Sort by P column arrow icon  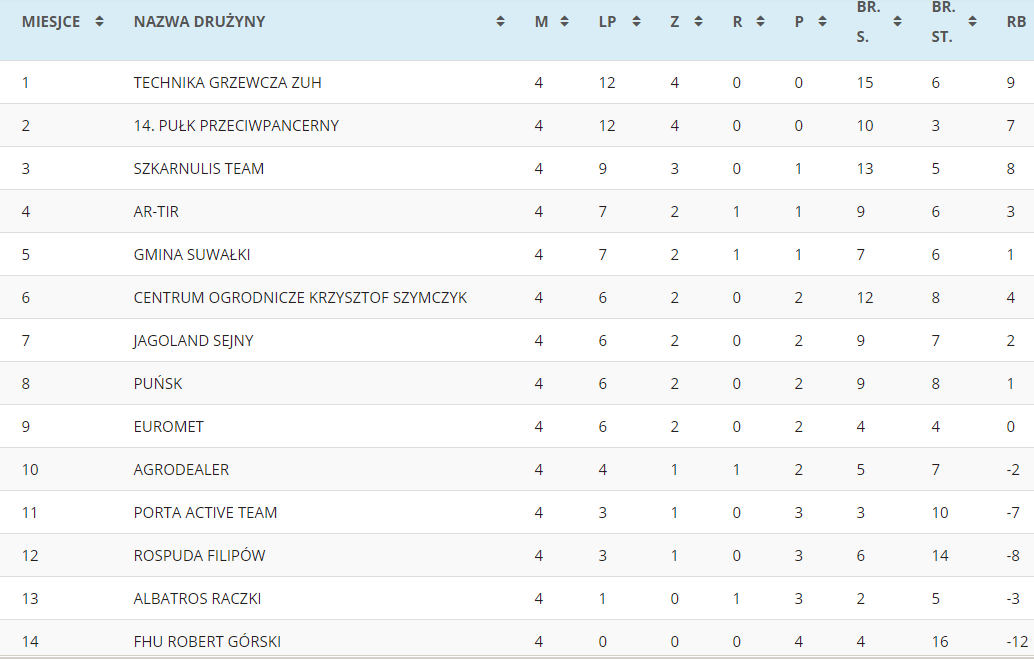[x=822, y=22]
